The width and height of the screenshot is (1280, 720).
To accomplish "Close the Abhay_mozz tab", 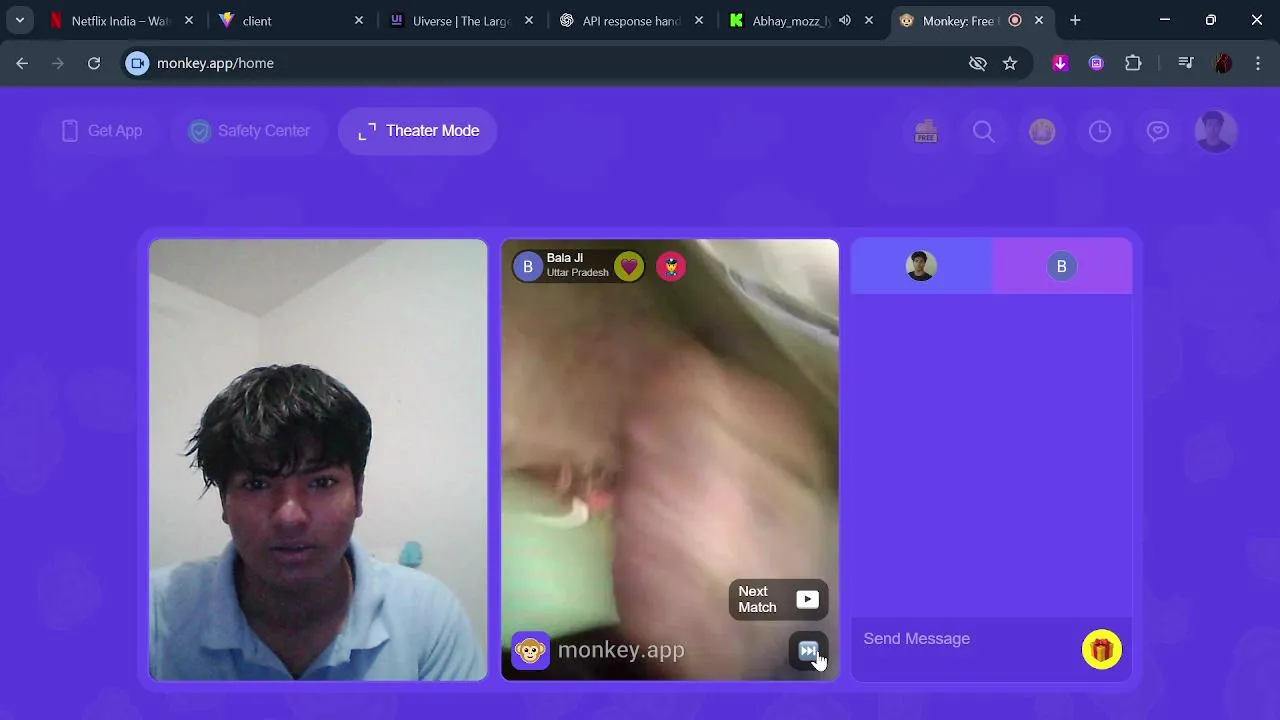I will [869, 20].
